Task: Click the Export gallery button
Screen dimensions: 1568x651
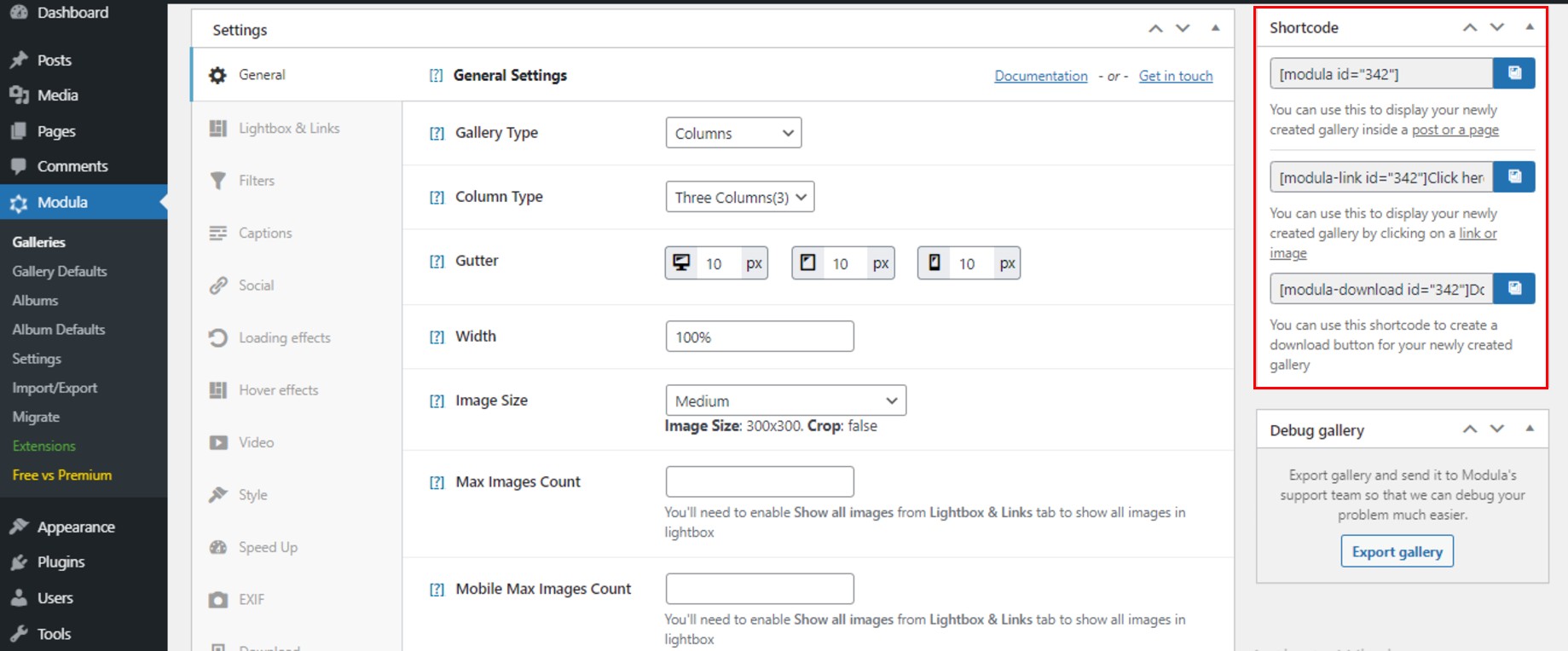Action: 1397,551
